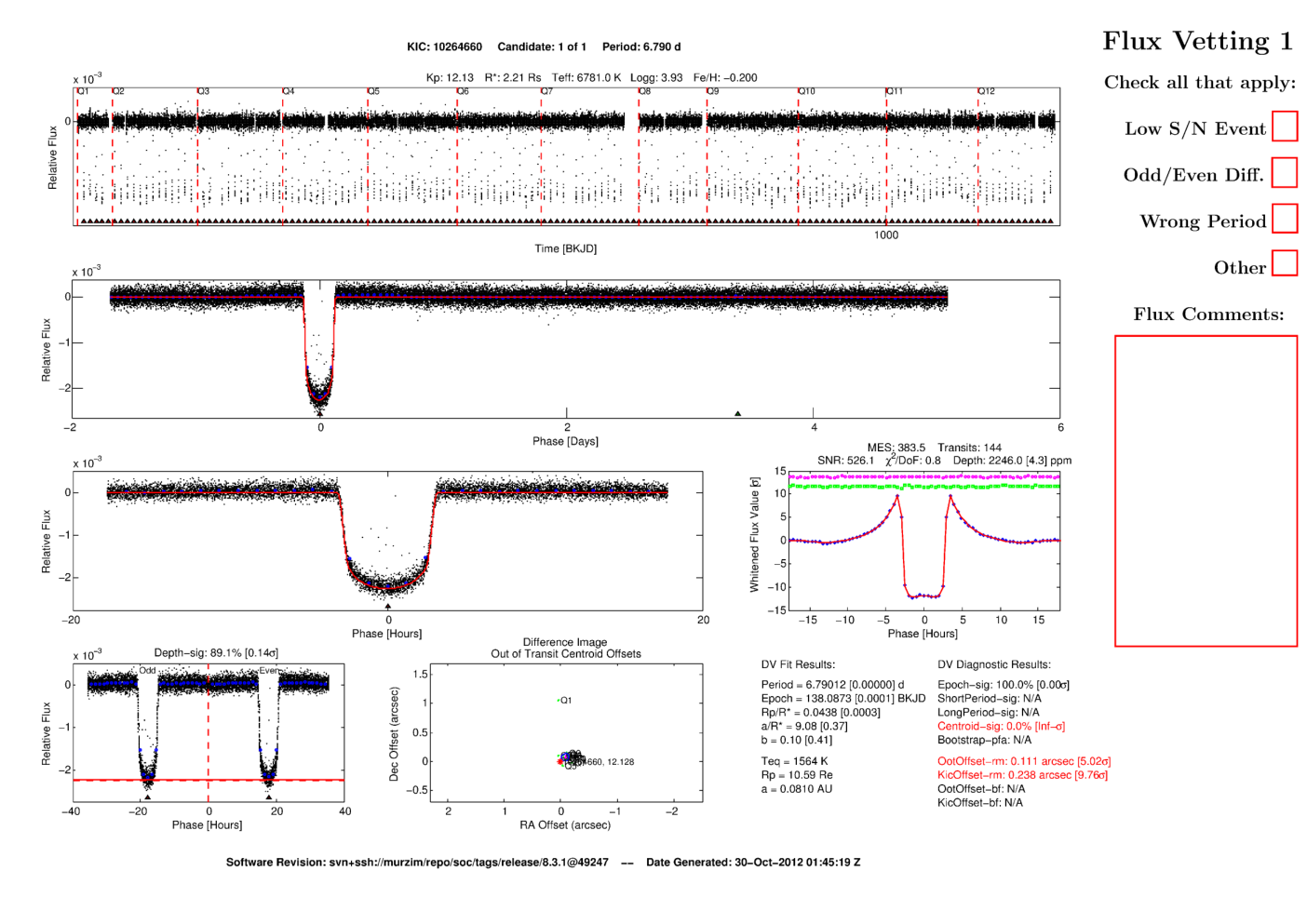
Task: Select the 'KIC: 10264660' title text
Action: coord(445,47)
